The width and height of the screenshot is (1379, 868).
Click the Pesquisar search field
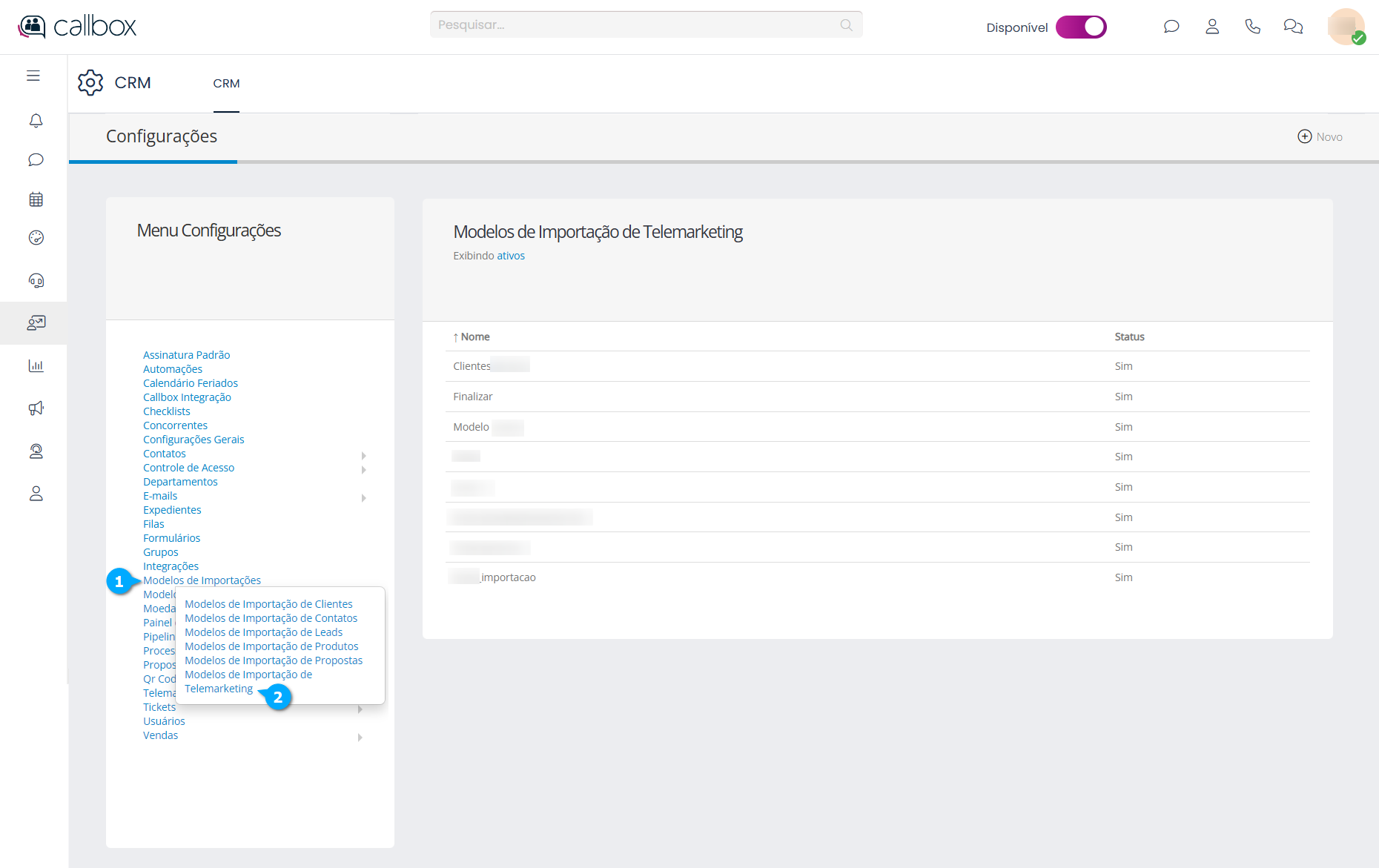click(638, 25)
